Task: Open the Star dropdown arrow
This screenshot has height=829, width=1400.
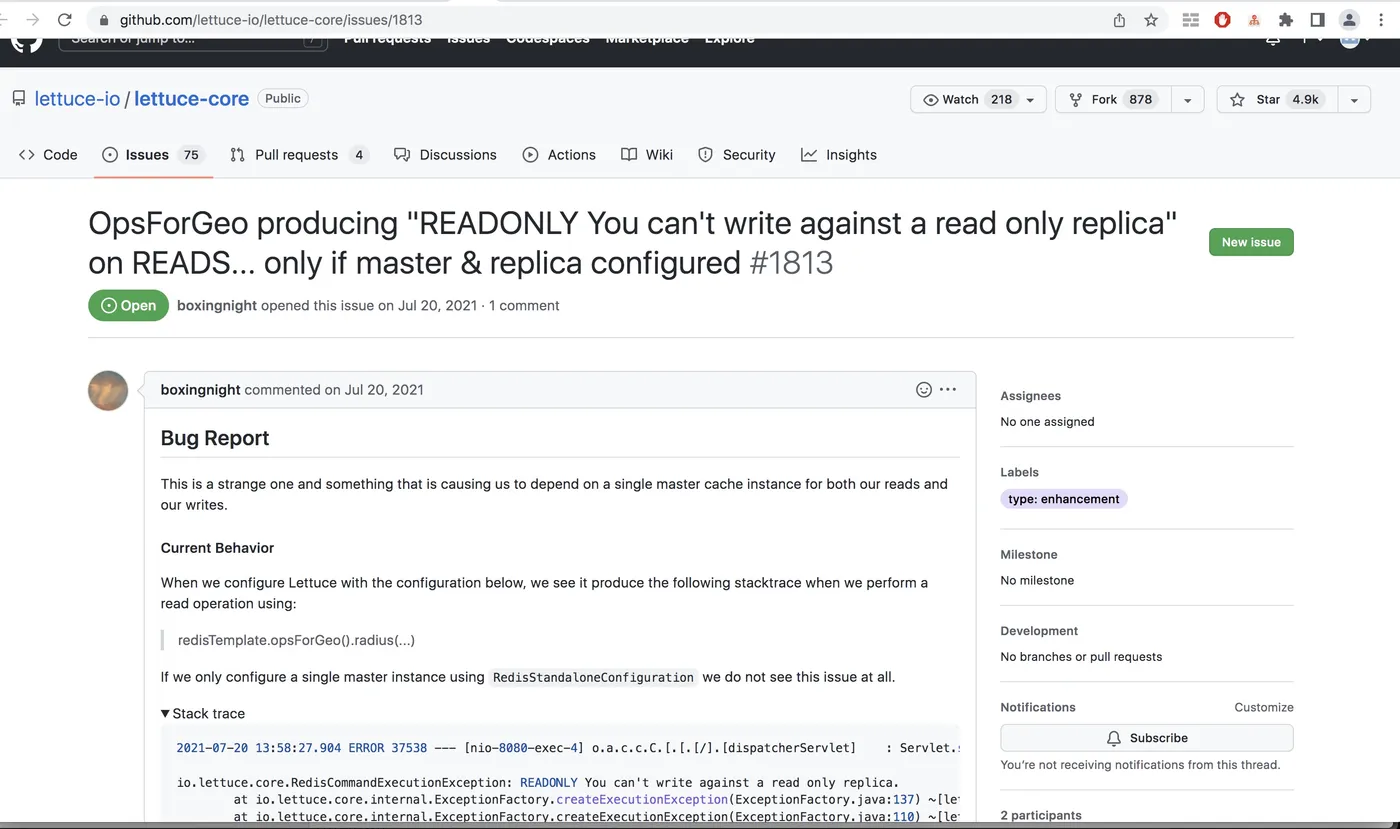Action: [1354, 99]
